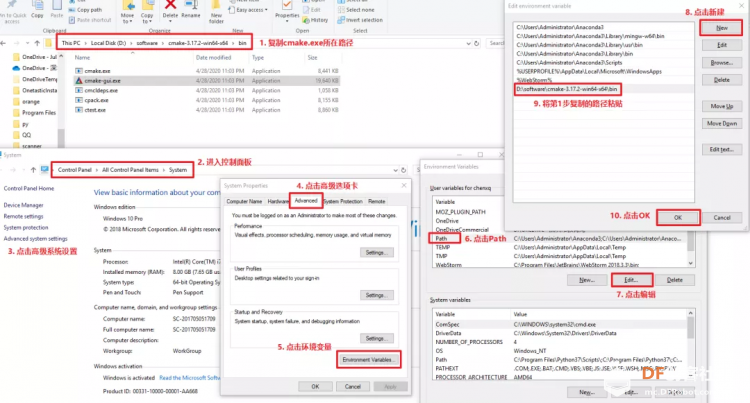Switch to the Remote tab
750x403 pixels.
click(376, 202)
